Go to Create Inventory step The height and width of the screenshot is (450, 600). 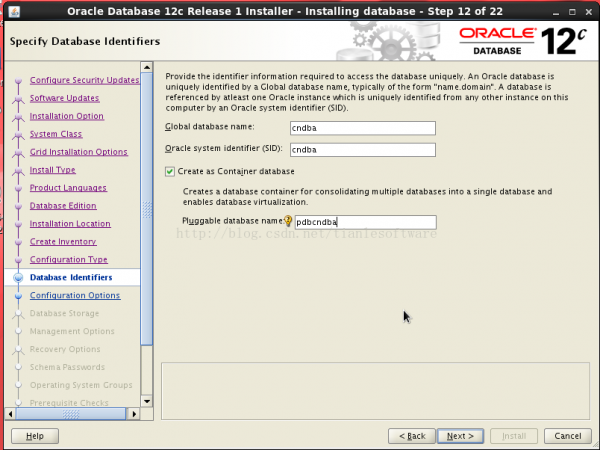(63, 242)
